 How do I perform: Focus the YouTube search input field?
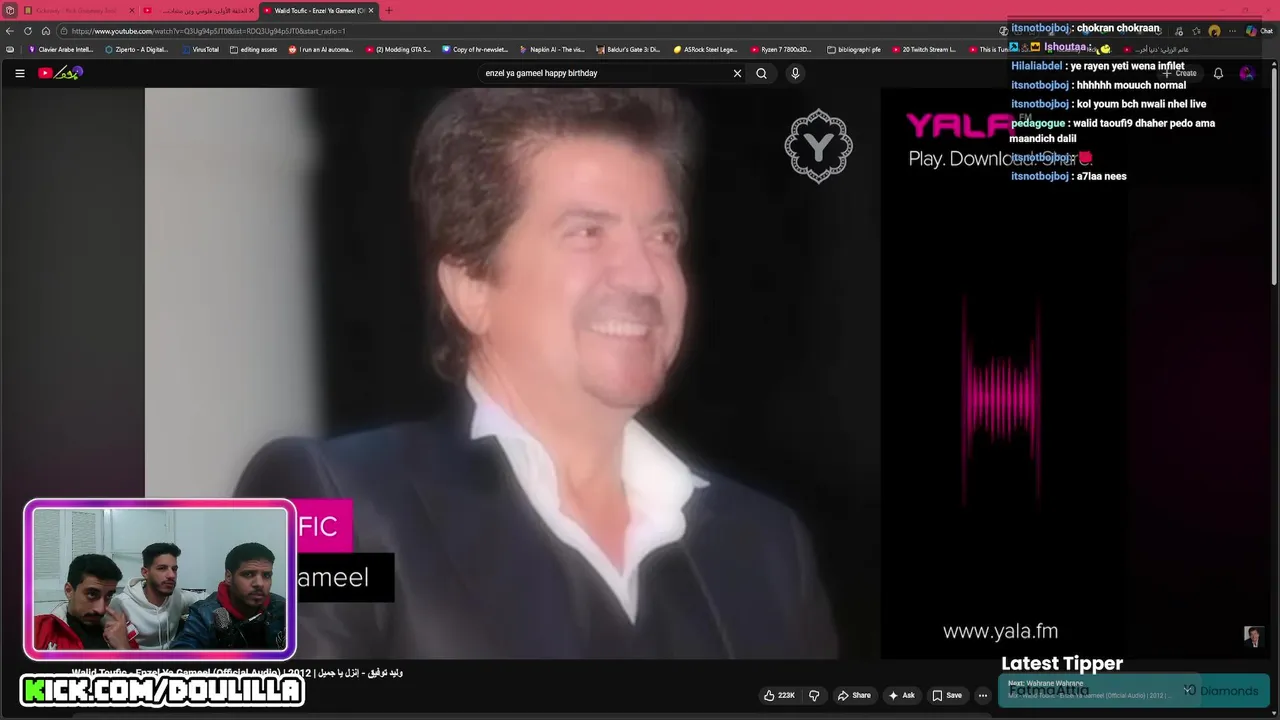point(605,73)
